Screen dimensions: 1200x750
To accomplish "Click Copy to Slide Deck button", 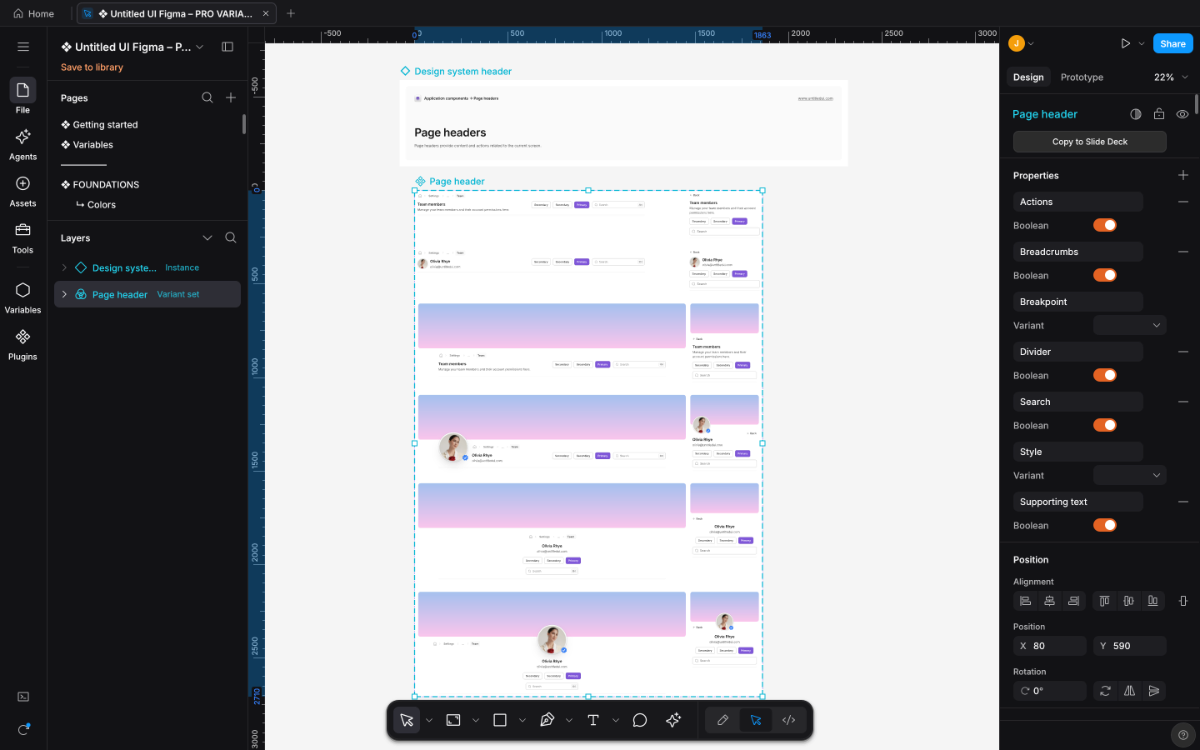I will (x=1089, y=142).
